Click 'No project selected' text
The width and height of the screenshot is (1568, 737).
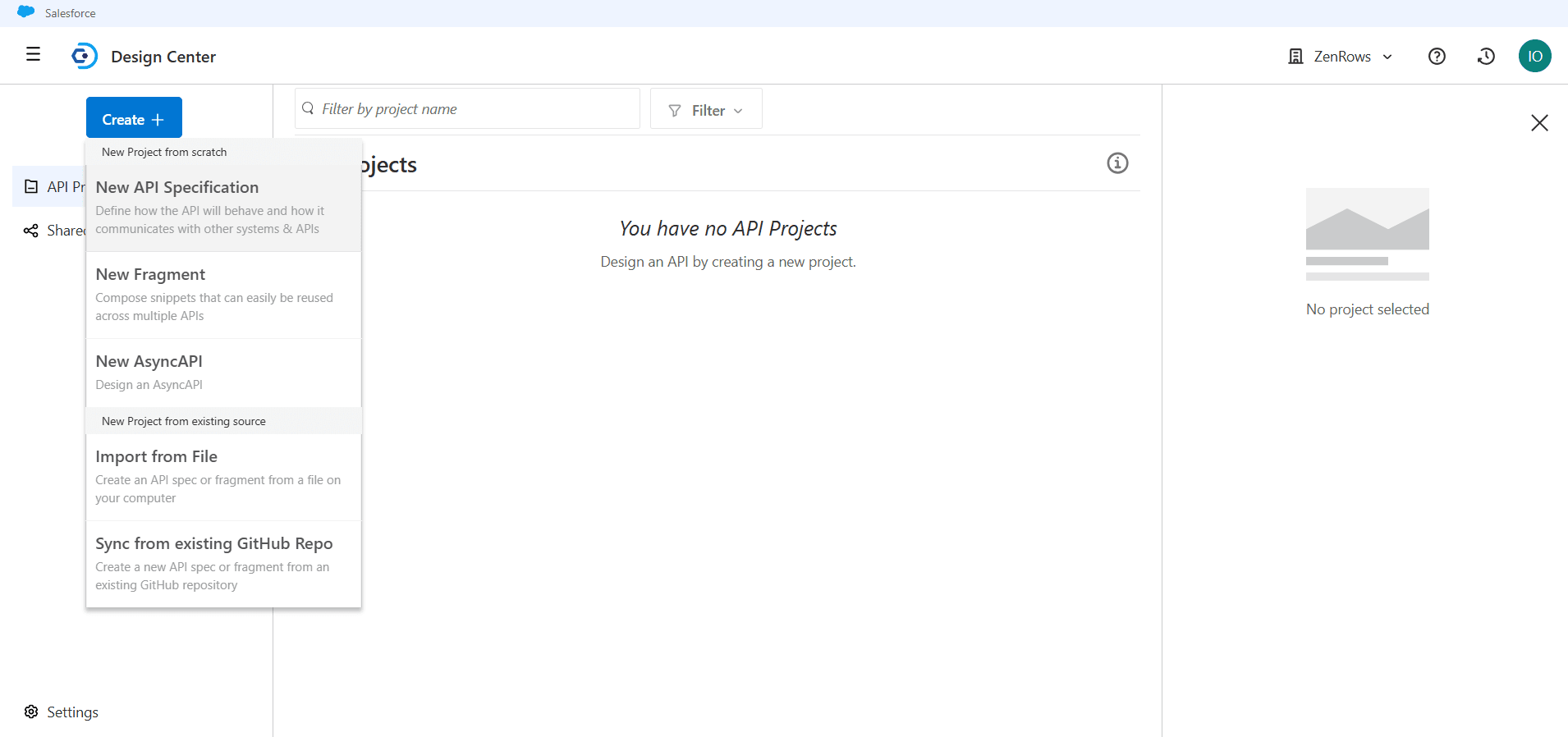1368,309
